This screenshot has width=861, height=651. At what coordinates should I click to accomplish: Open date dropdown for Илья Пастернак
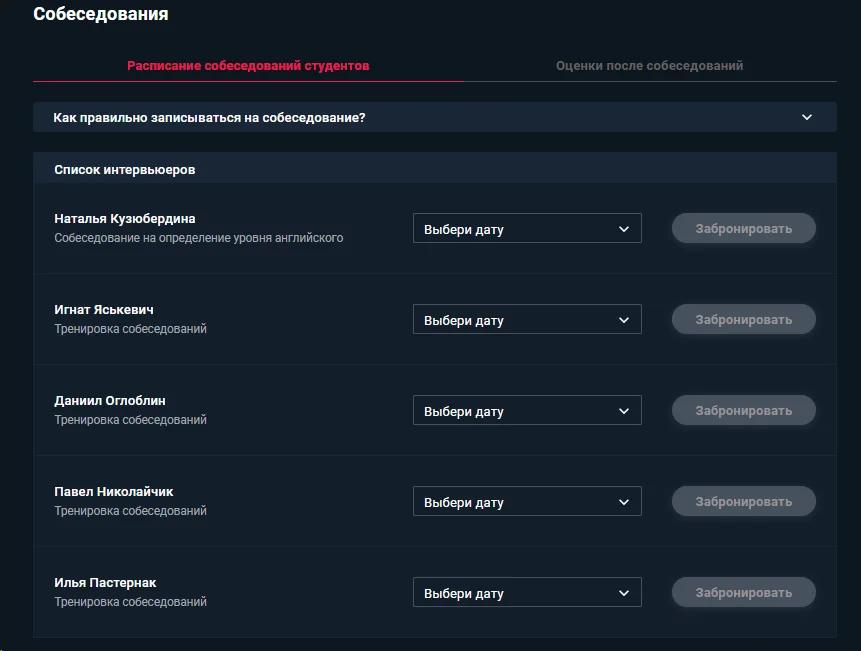coord(527,592)
